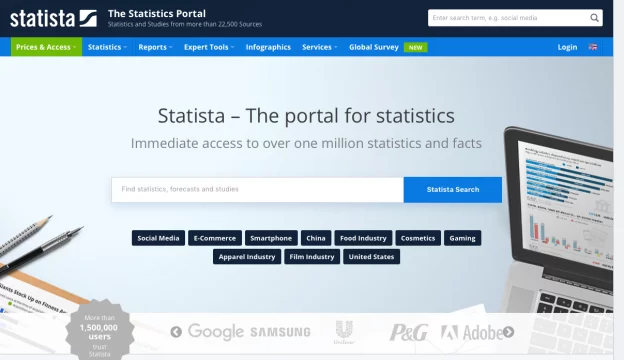
Task: Click the Statista logo icon
Action: tap(88, 18)
